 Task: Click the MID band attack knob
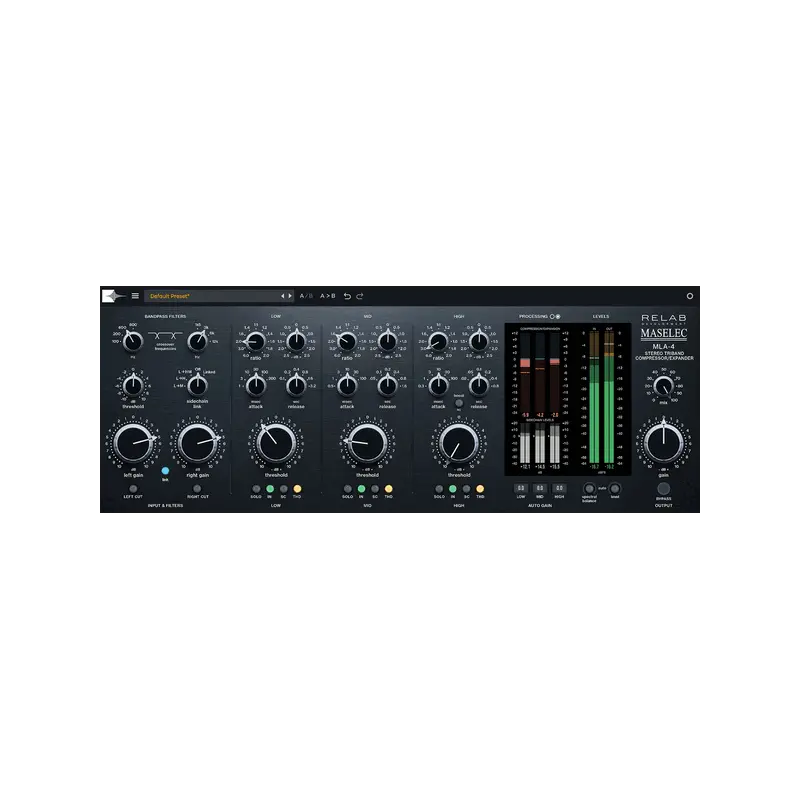click(x=347, y=386)
